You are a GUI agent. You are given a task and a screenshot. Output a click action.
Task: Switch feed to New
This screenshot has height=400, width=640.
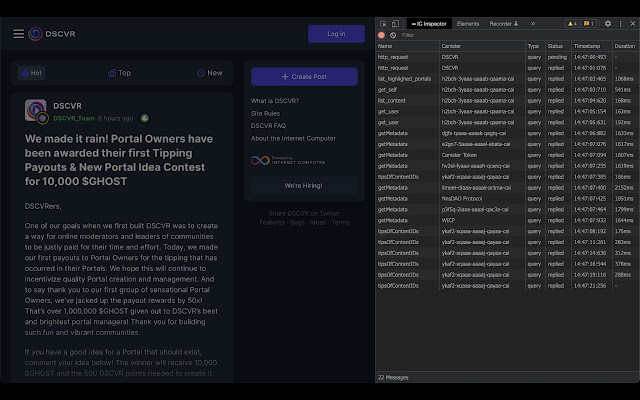coord(210,73)
